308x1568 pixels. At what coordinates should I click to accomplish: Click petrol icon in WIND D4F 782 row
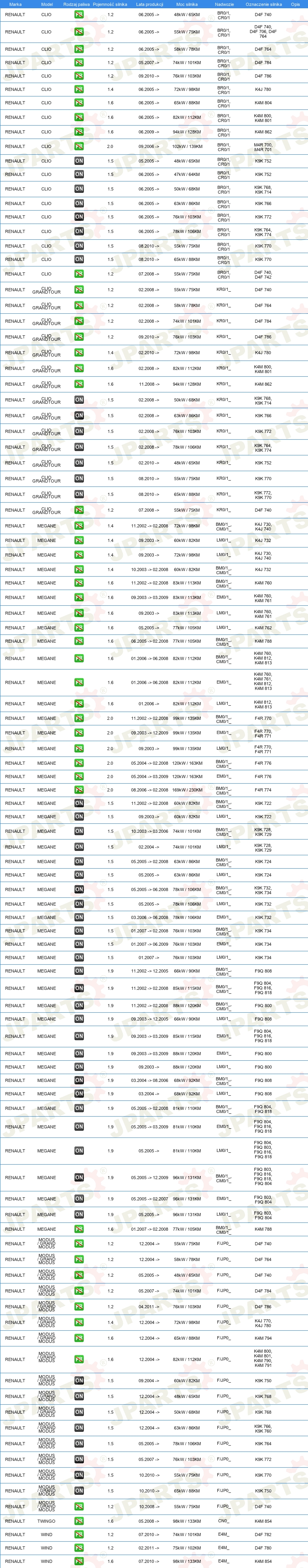click(79, 1535)
